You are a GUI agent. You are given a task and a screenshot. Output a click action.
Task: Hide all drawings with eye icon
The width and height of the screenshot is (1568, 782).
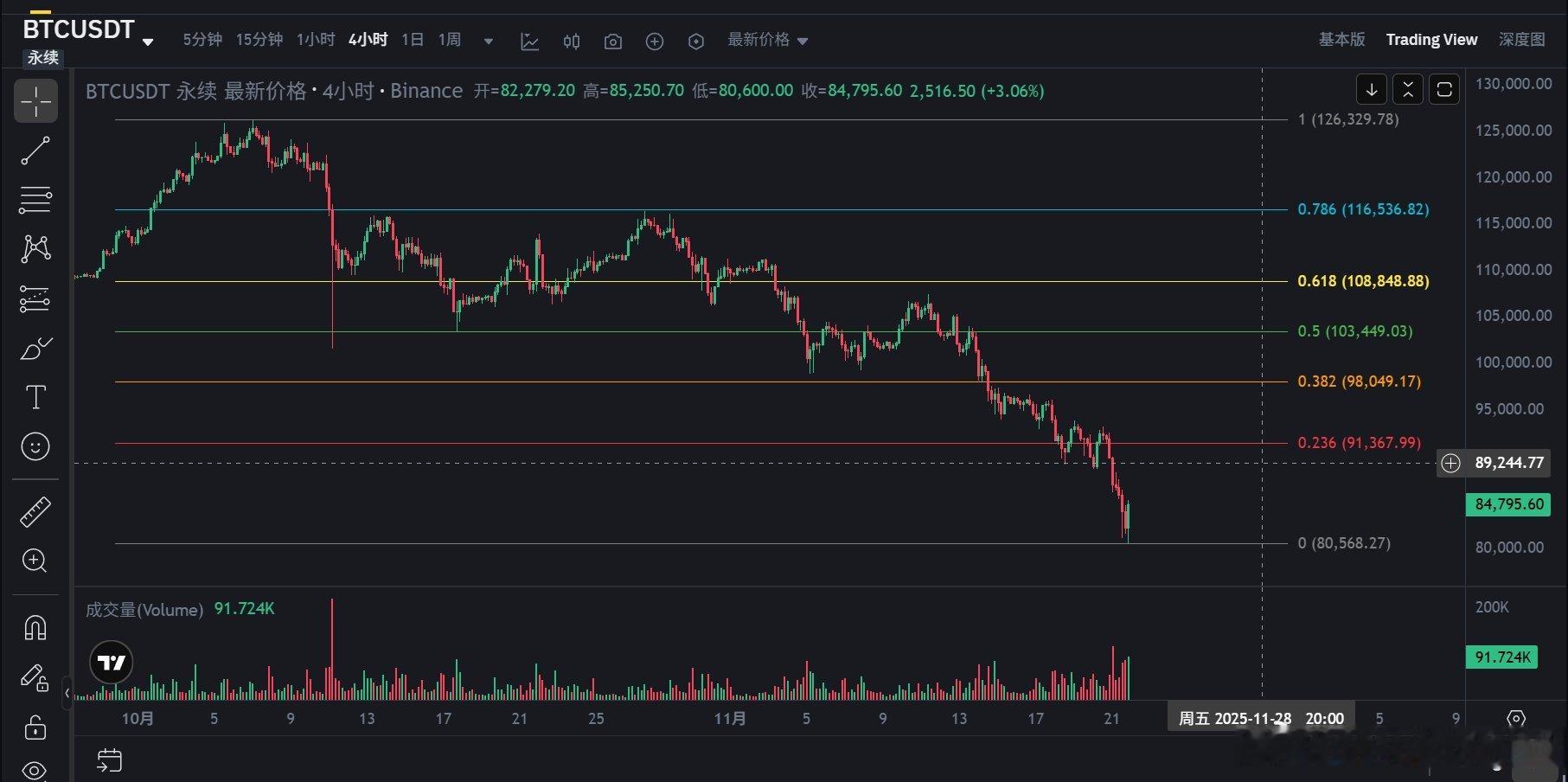coord(35,769)
